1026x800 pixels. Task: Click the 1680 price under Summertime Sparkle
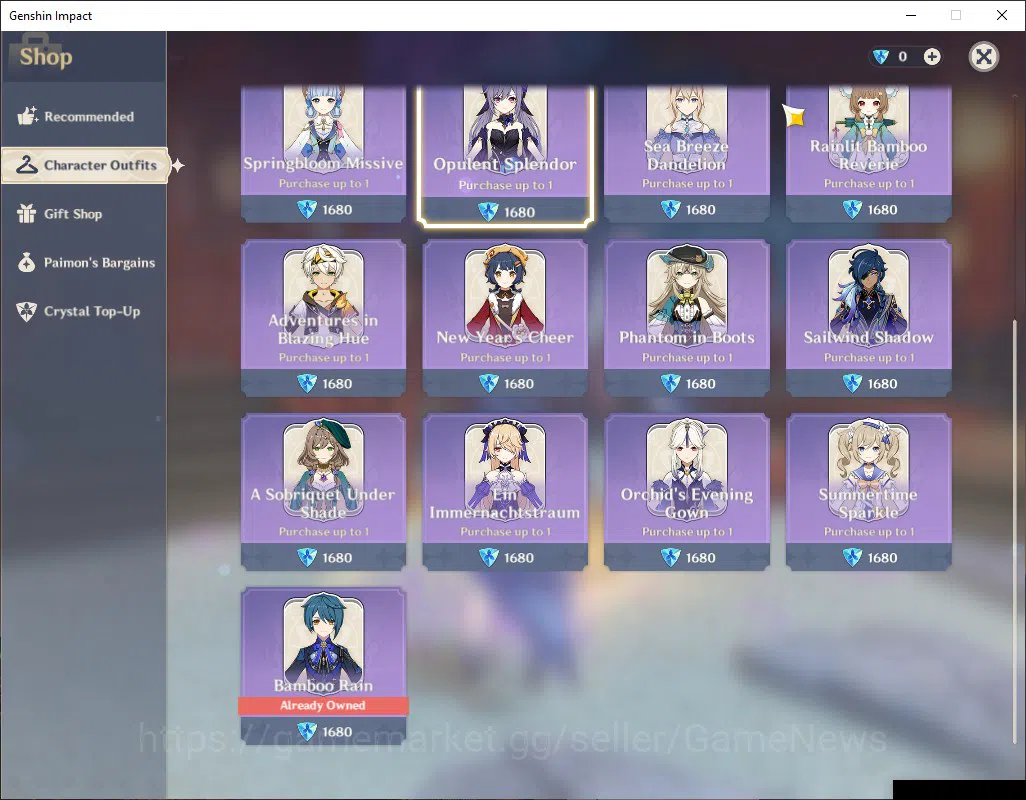(x=882, y=558)
